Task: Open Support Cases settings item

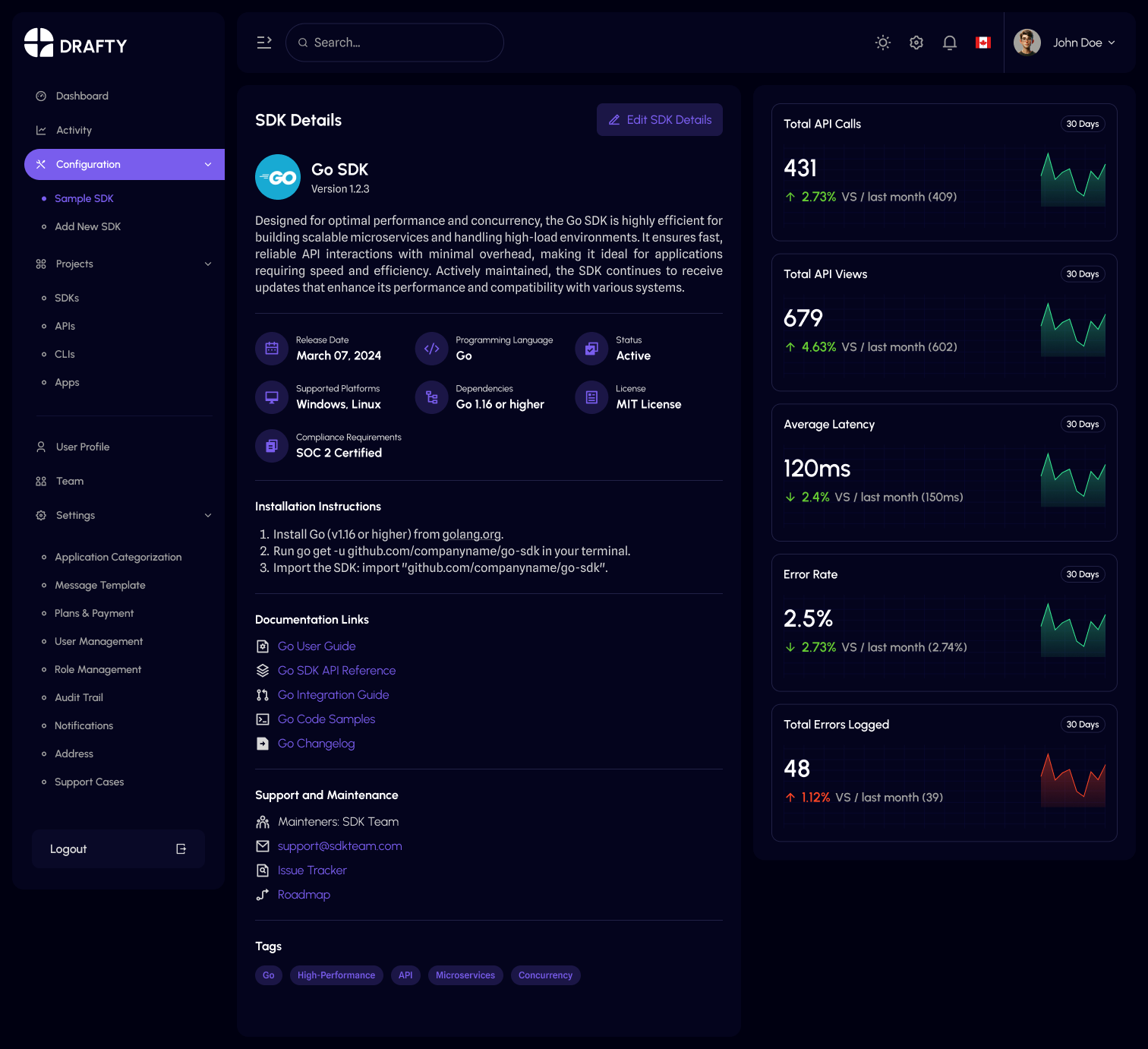Action: (x=89, y=782)
